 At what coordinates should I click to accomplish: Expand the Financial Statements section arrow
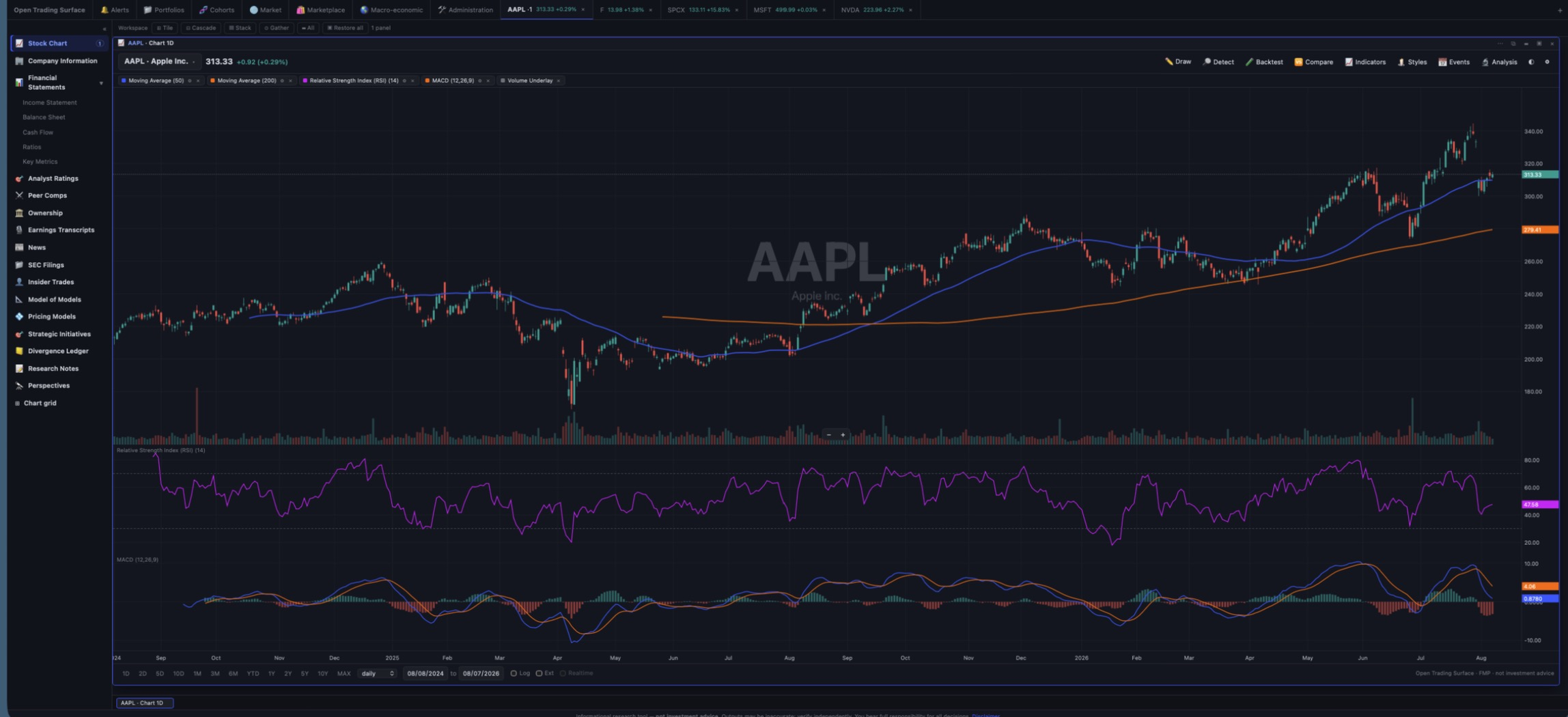coord(101,83)
